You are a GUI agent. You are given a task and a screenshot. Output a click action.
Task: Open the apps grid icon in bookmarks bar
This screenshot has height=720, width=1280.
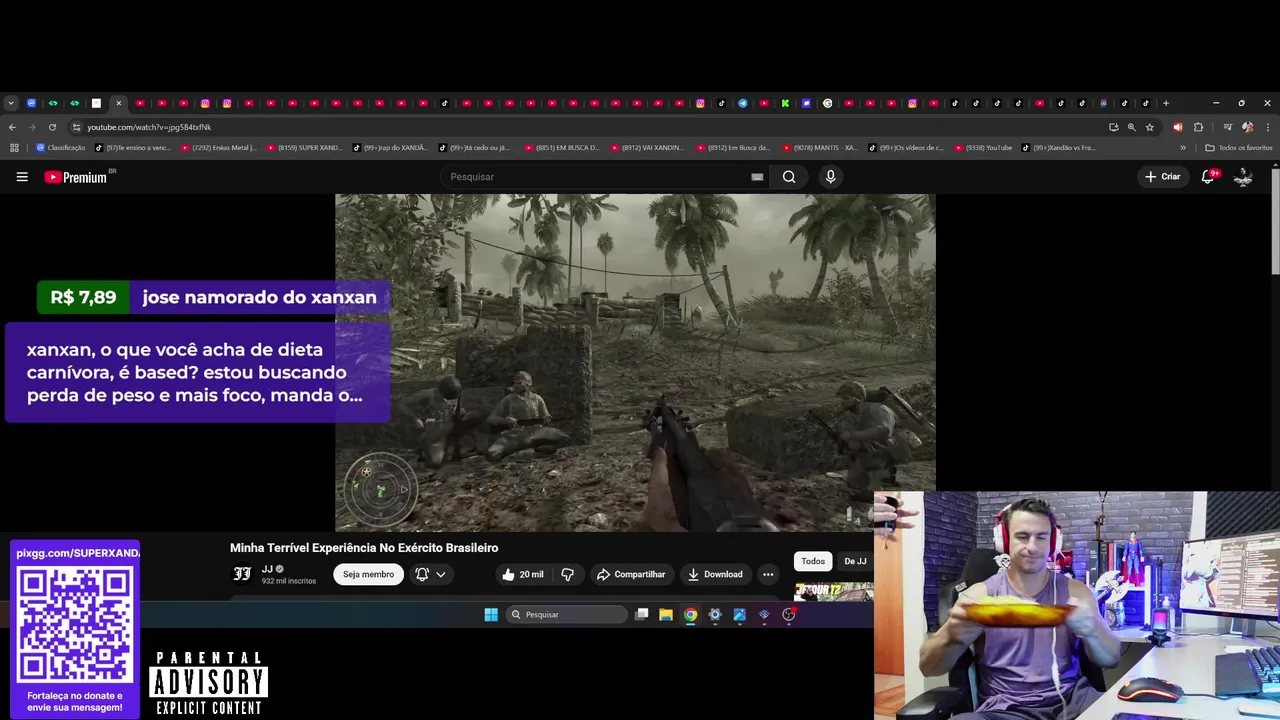coord(14,148)
